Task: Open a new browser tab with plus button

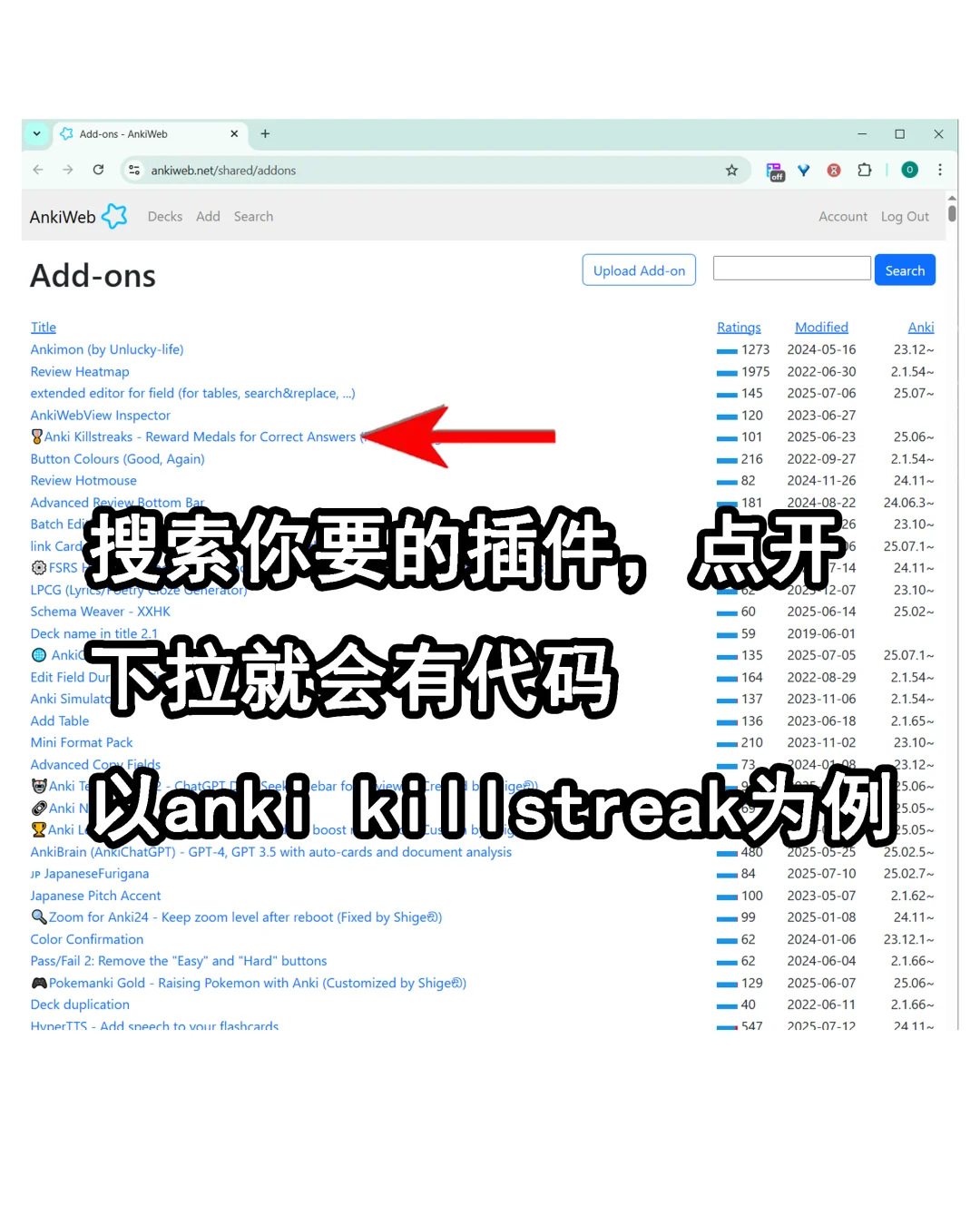Action: tap(265, 133)
